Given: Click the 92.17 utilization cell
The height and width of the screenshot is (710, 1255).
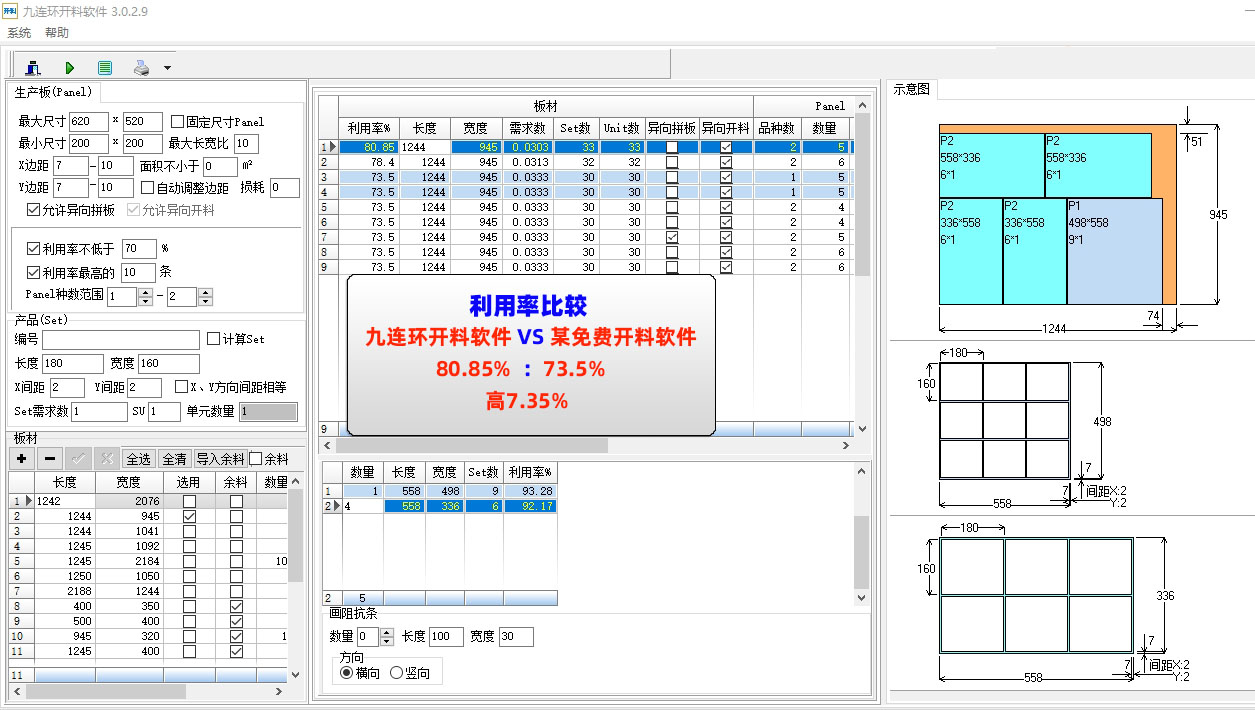Looking at the screenshot, I should point(529,506).
